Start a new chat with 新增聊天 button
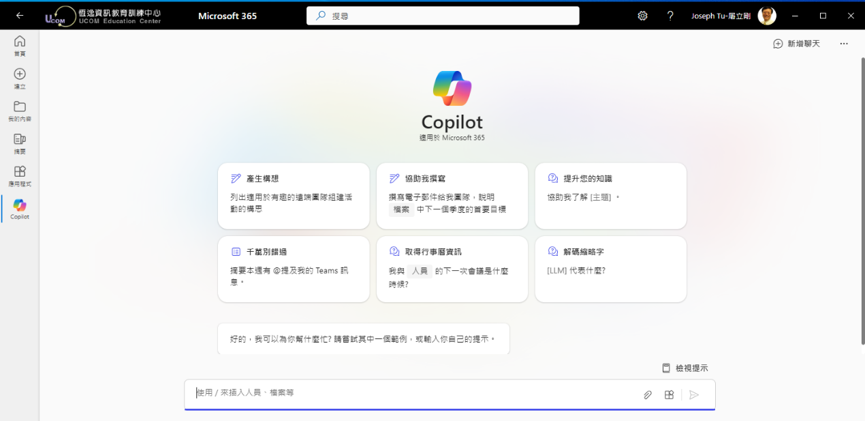The height and width of the screenshot is (421, 865). tap(797, 44)
